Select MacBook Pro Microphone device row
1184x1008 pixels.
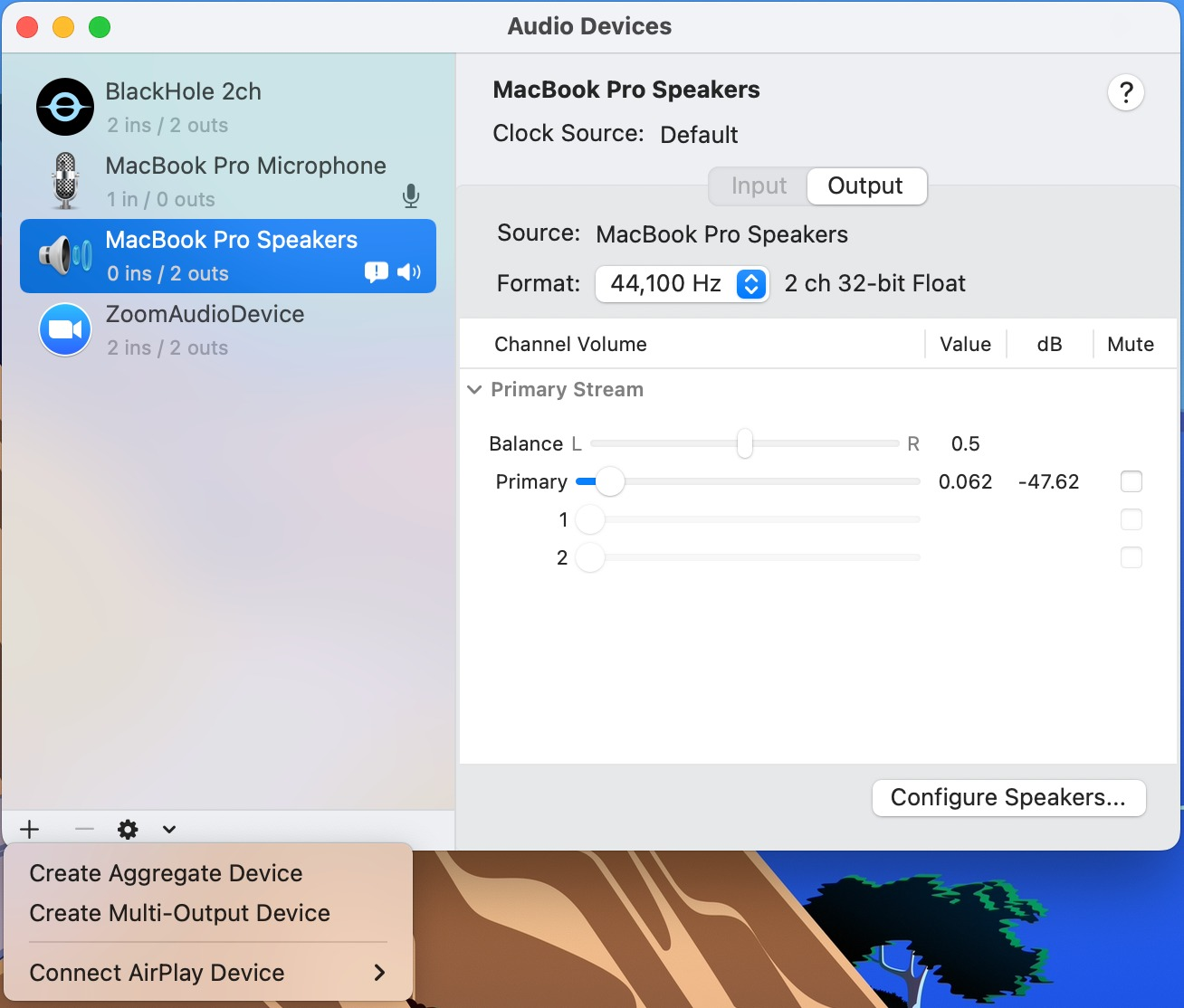coord(228,181)
